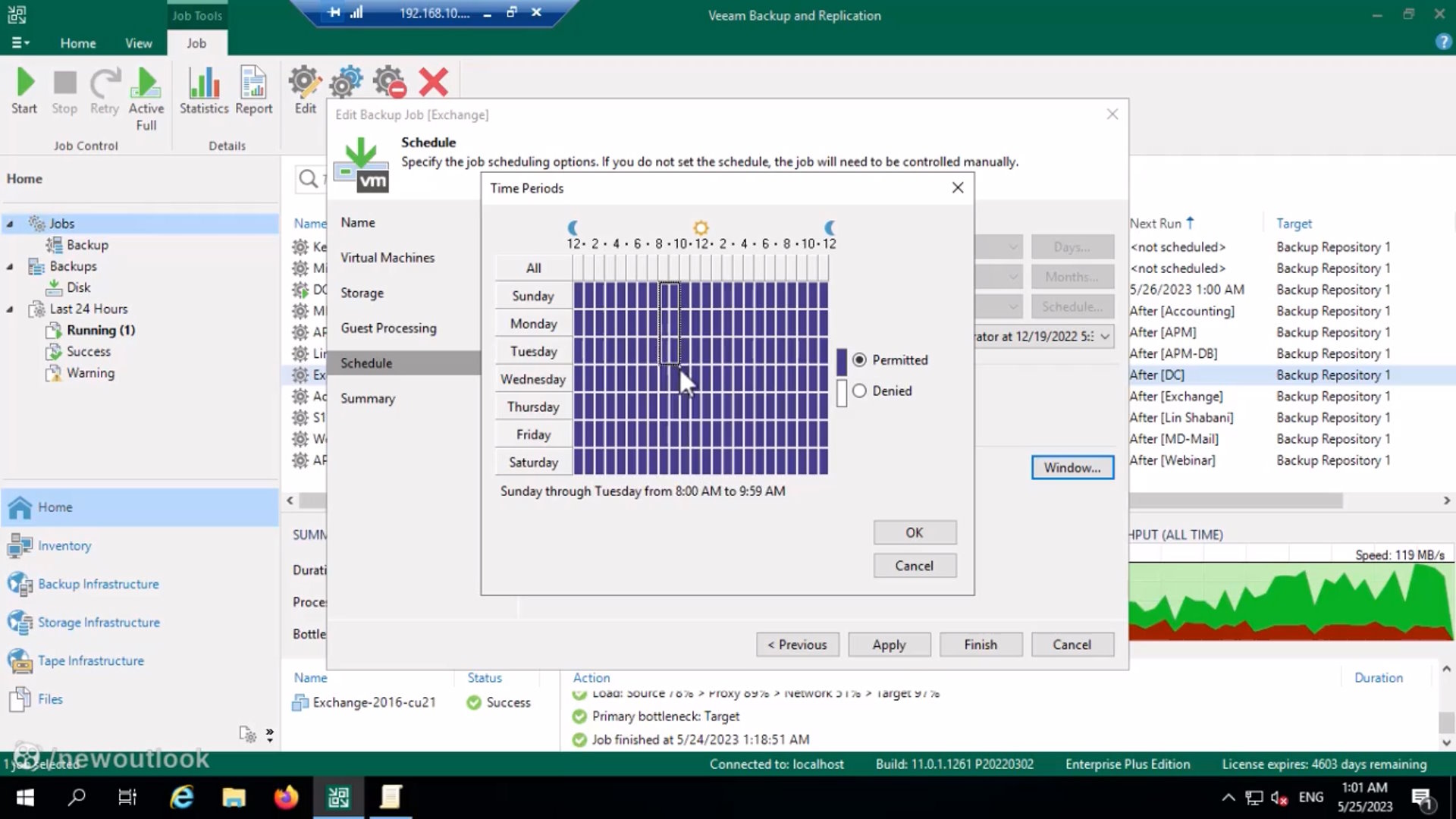Open Backup Infrastructure view
This screenshot has height=819, width=1456.
coord(99,584)
